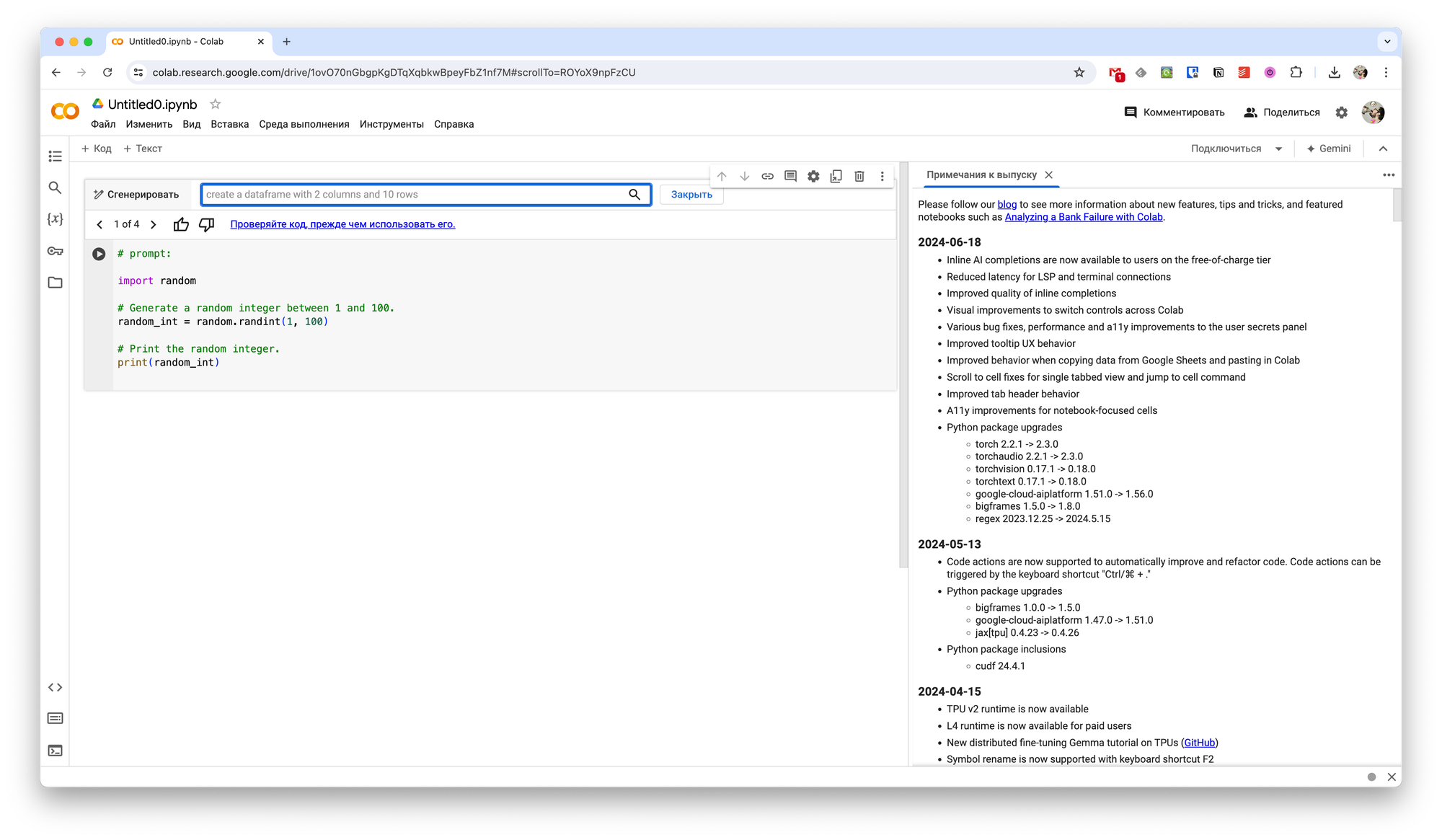Screen dimensions: 1442x840
Task: Expand the Подключиться dropdown arrow
Action: [1278, 149]
